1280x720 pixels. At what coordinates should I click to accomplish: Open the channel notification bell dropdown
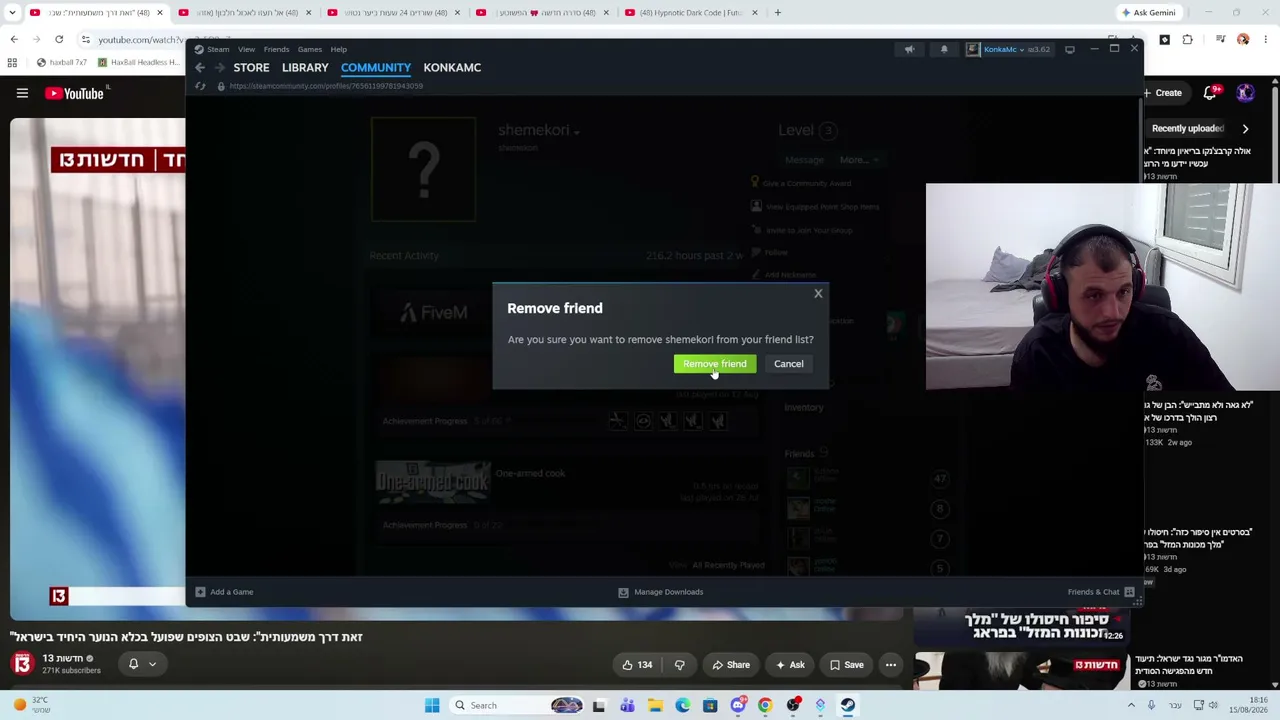(142, 664)
